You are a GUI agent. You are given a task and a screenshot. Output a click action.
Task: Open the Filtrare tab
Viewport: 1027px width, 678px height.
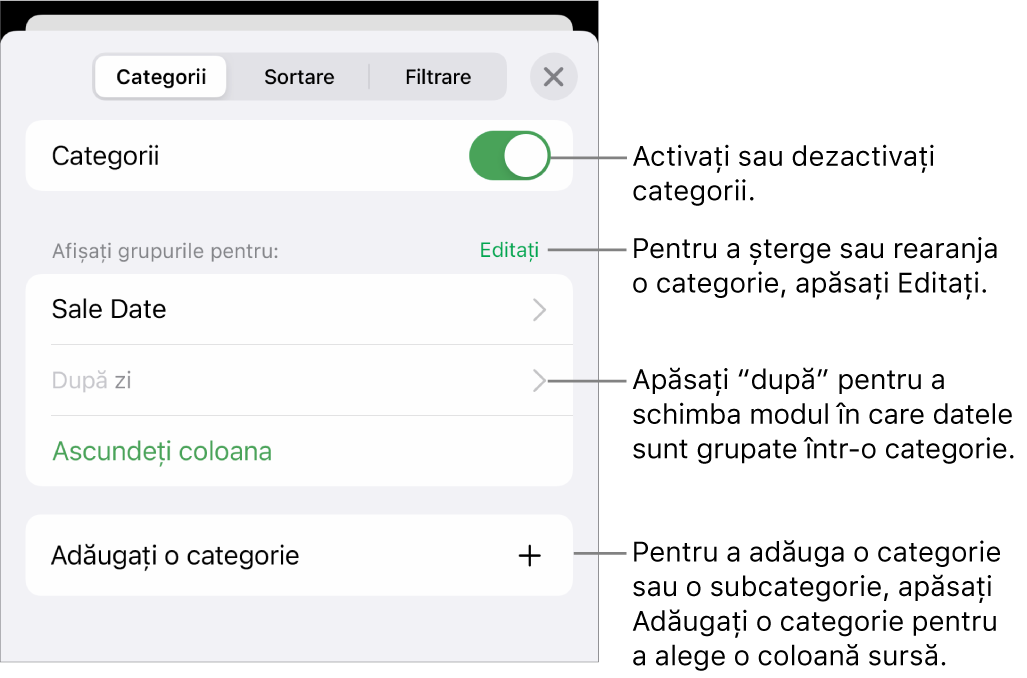pos(436,76)
